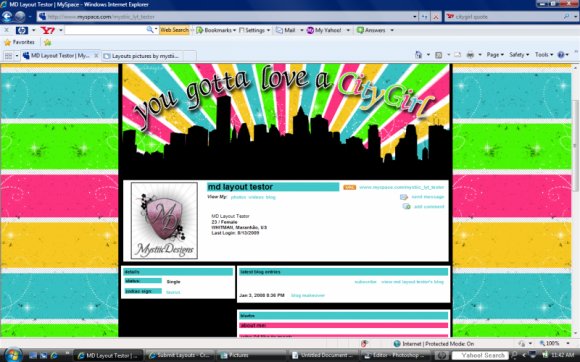Open the Tools dropdown menu
The width and height of the screenshot is (580, 362).
[x=544, y=55]
